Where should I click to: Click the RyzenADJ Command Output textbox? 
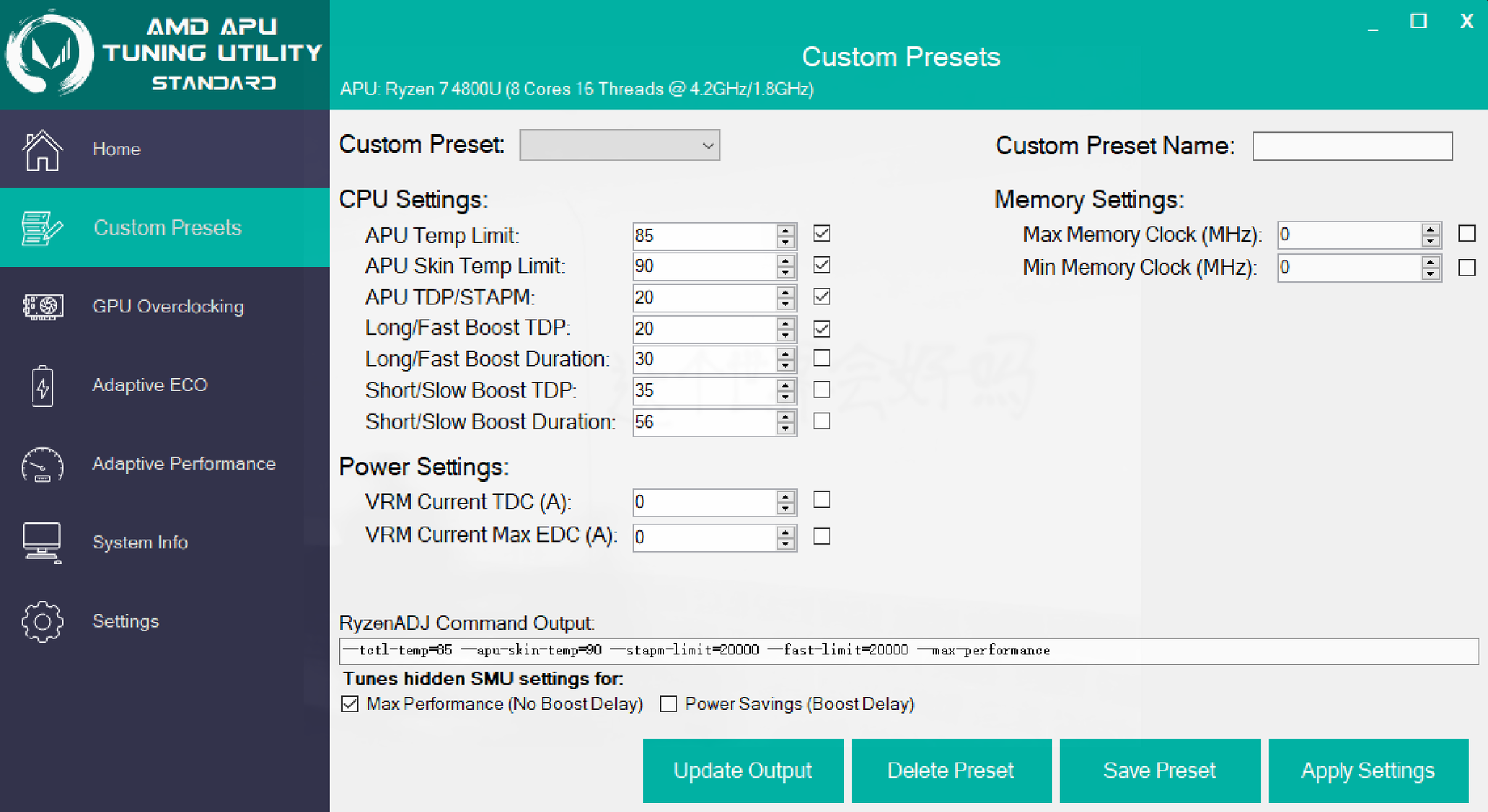point(908,651)
